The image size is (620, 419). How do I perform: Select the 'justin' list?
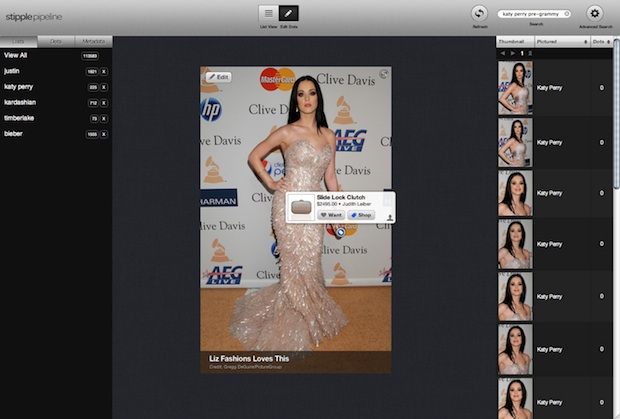[11, 71]
